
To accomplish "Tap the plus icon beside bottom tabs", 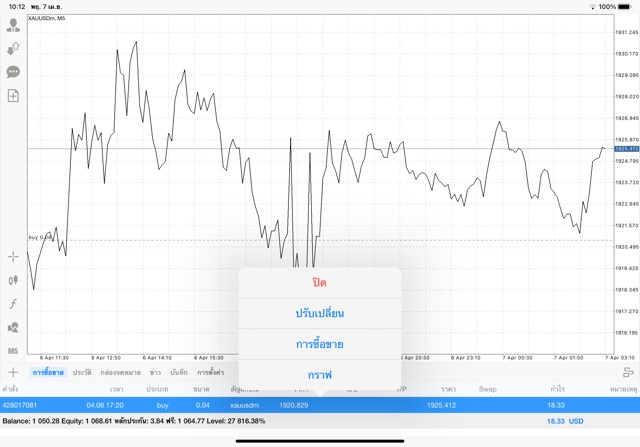I will point(13,372).
